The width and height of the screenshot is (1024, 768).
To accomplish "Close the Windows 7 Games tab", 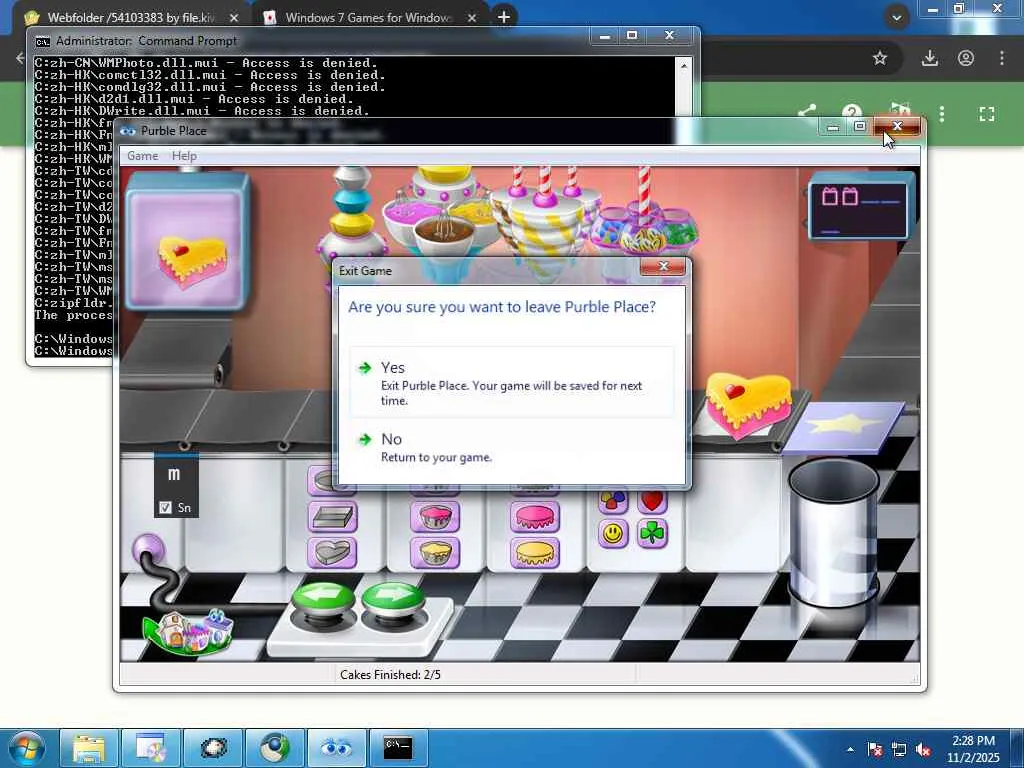I will pos(472,18).
